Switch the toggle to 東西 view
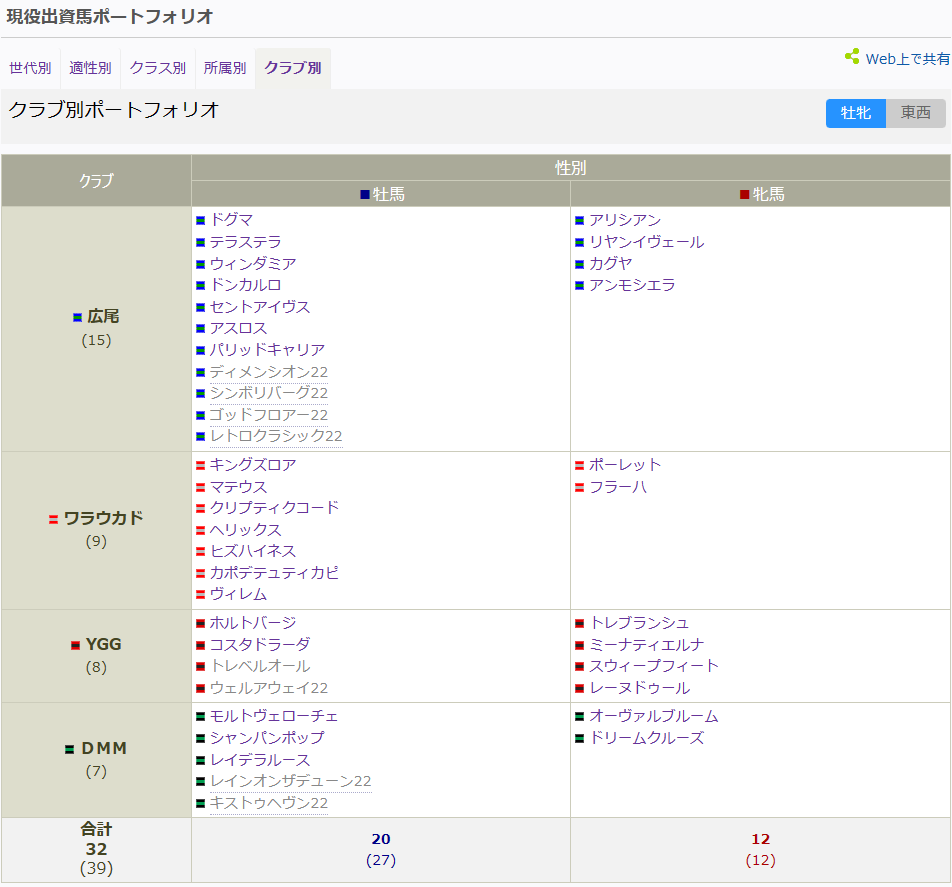This screenshot has height=887, width=952. [x=915, y=113]
